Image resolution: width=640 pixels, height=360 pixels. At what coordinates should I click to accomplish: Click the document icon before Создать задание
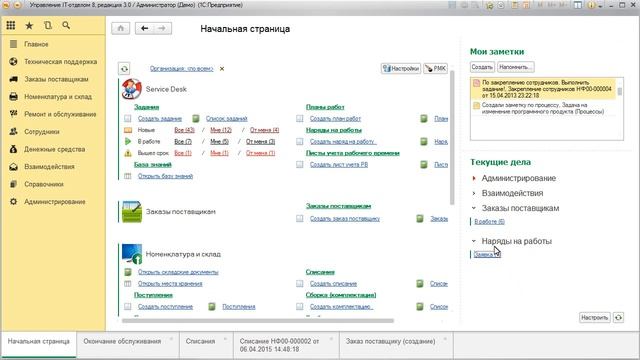pyautogui.click(x=128, y=118)
